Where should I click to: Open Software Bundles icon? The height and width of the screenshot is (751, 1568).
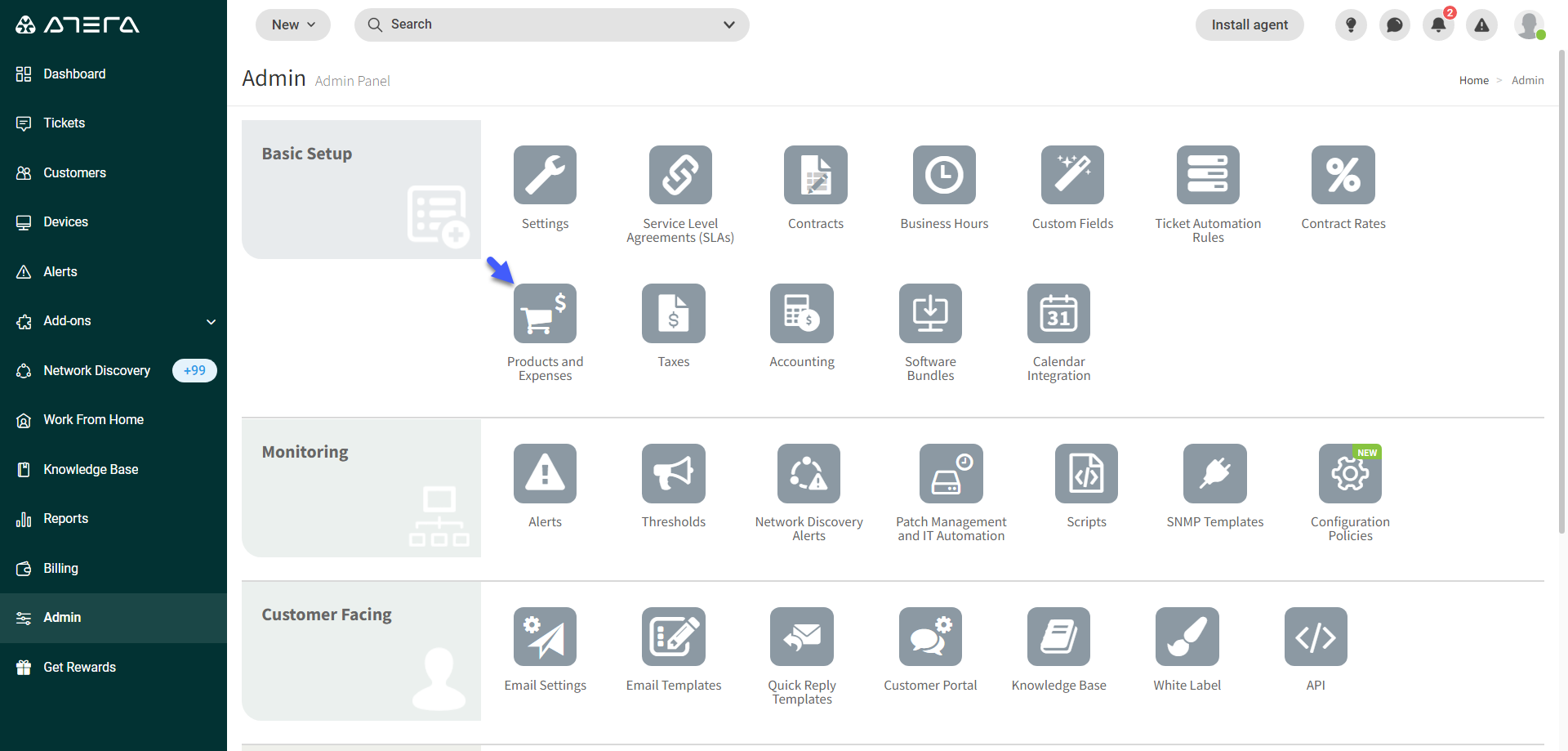[930, 313]
